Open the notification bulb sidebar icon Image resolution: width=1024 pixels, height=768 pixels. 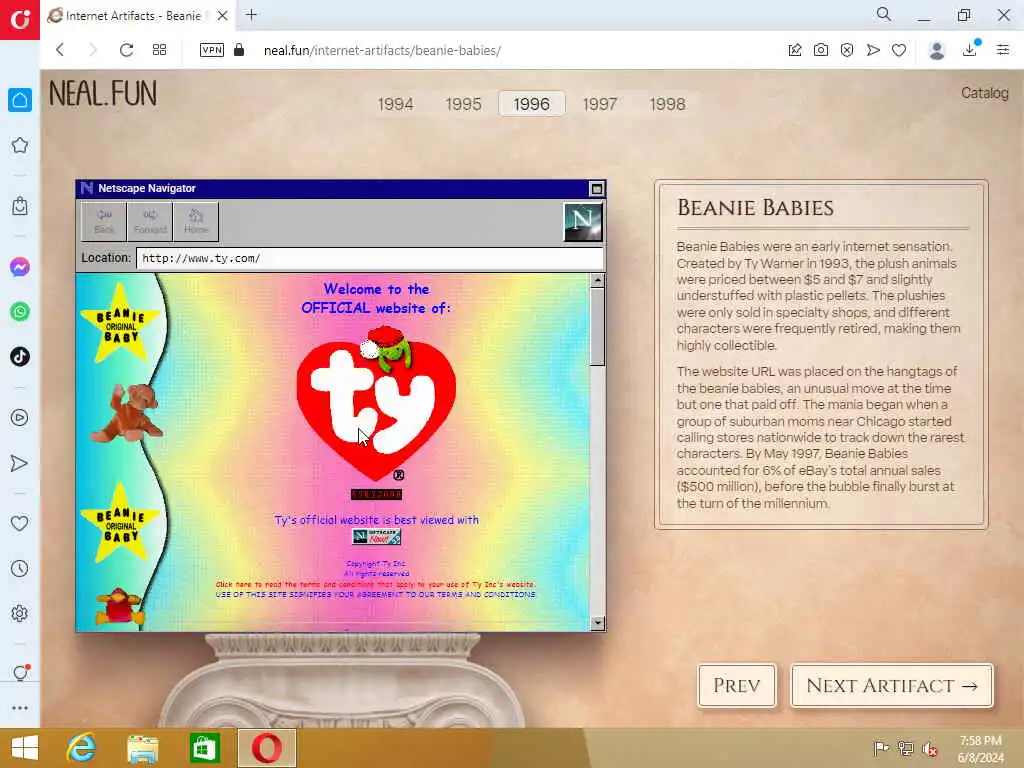tap(20, 673)
